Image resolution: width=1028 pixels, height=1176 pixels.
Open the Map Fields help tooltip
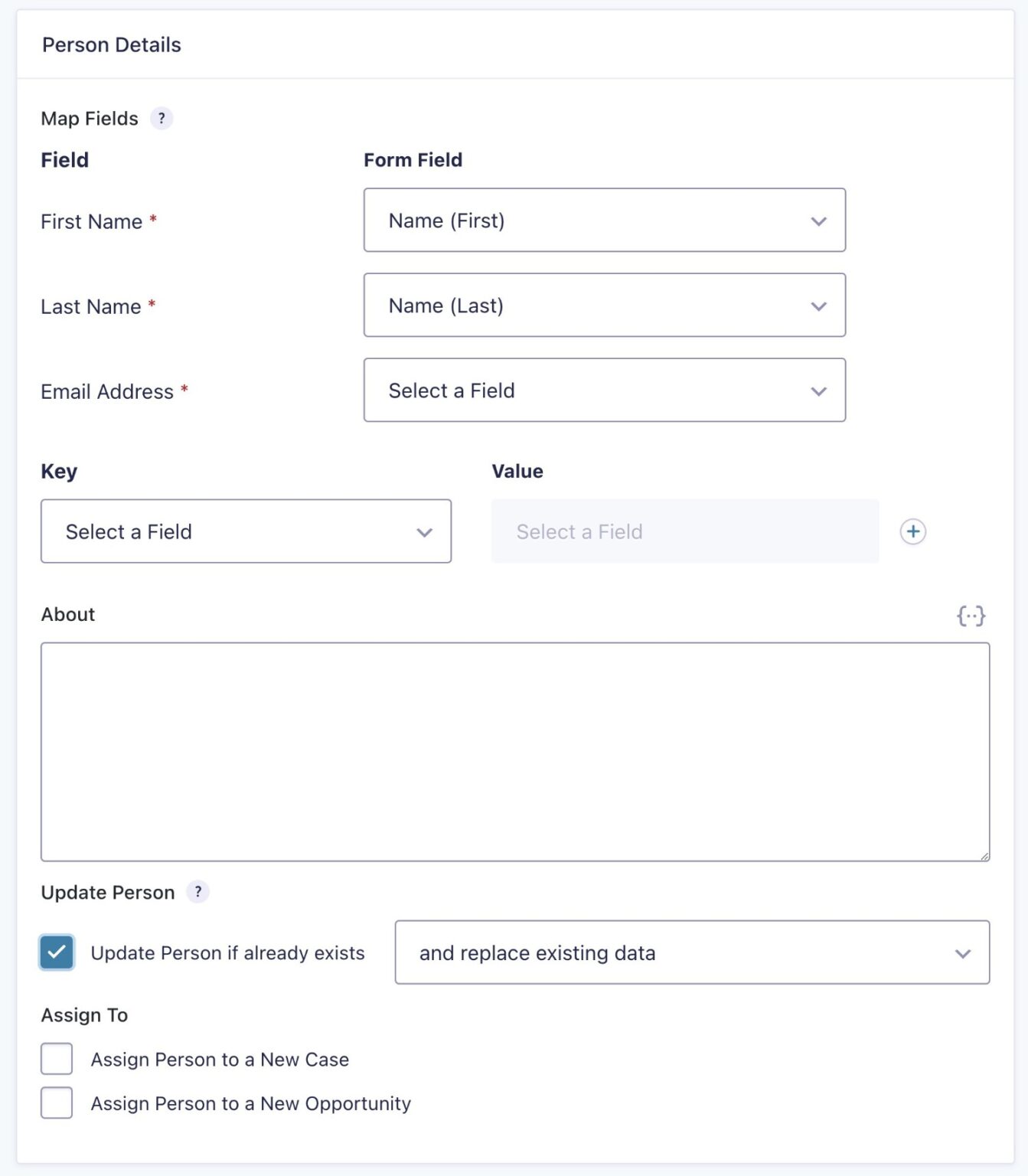[162, 119]
